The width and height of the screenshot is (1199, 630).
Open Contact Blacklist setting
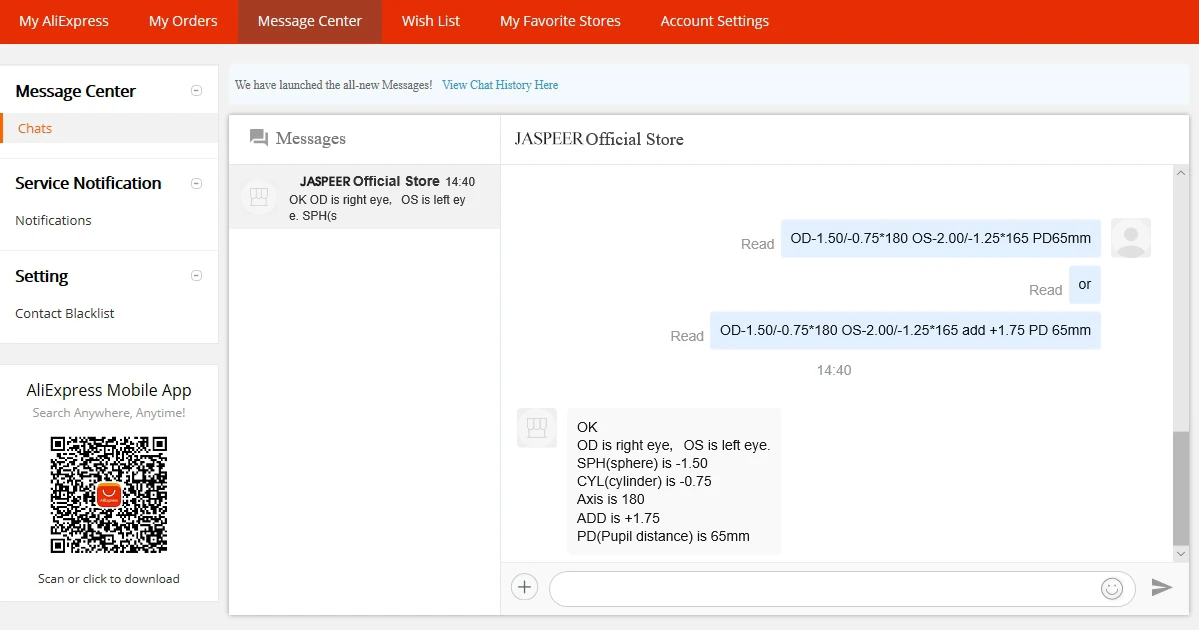pyautogui.click(x=65, y=313)
